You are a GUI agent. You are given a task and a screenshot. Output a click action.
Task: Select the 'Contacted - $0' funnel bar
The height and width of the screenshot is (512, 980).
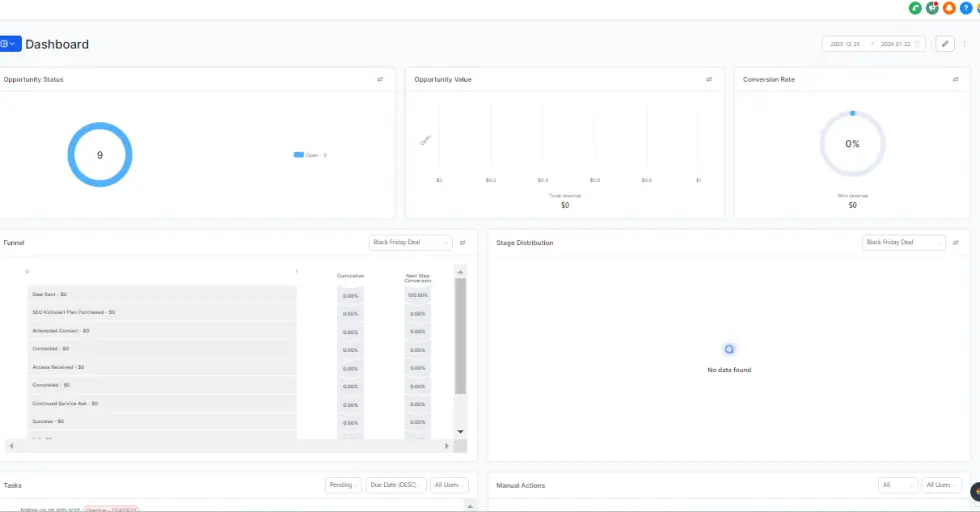click(x=162, y=348)
